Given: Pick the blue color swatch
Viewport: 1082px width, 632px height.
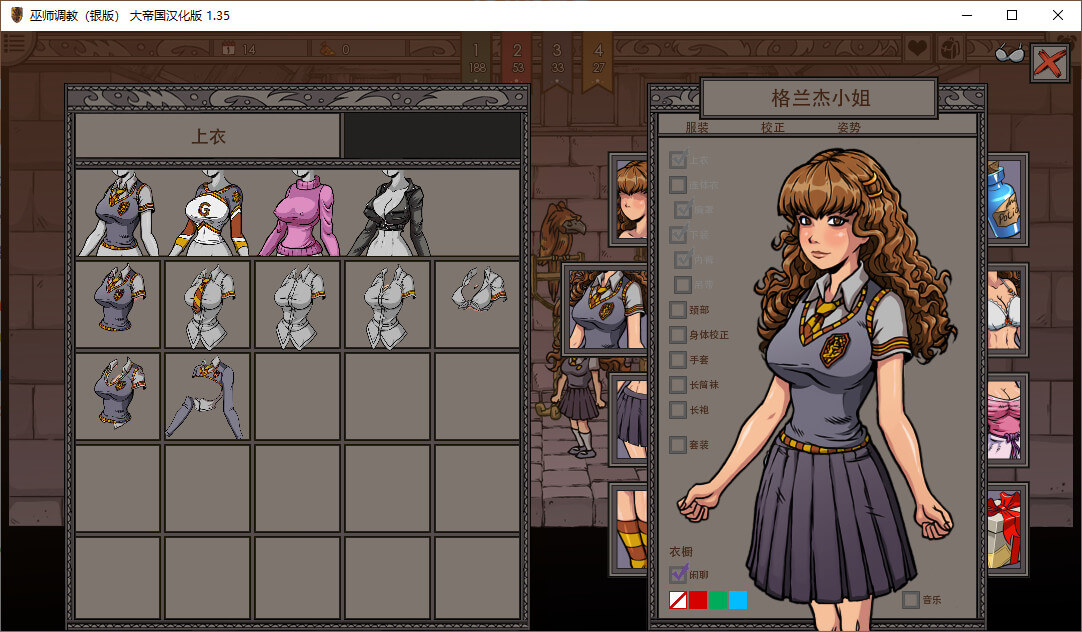Looking at the screenshot, I should (738, 600).
